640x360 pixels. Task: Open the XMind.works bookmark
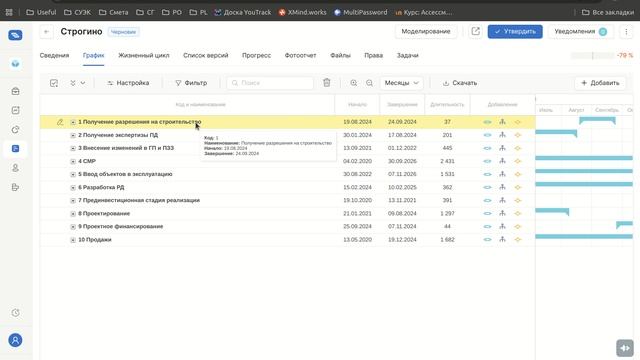point(302,12)
